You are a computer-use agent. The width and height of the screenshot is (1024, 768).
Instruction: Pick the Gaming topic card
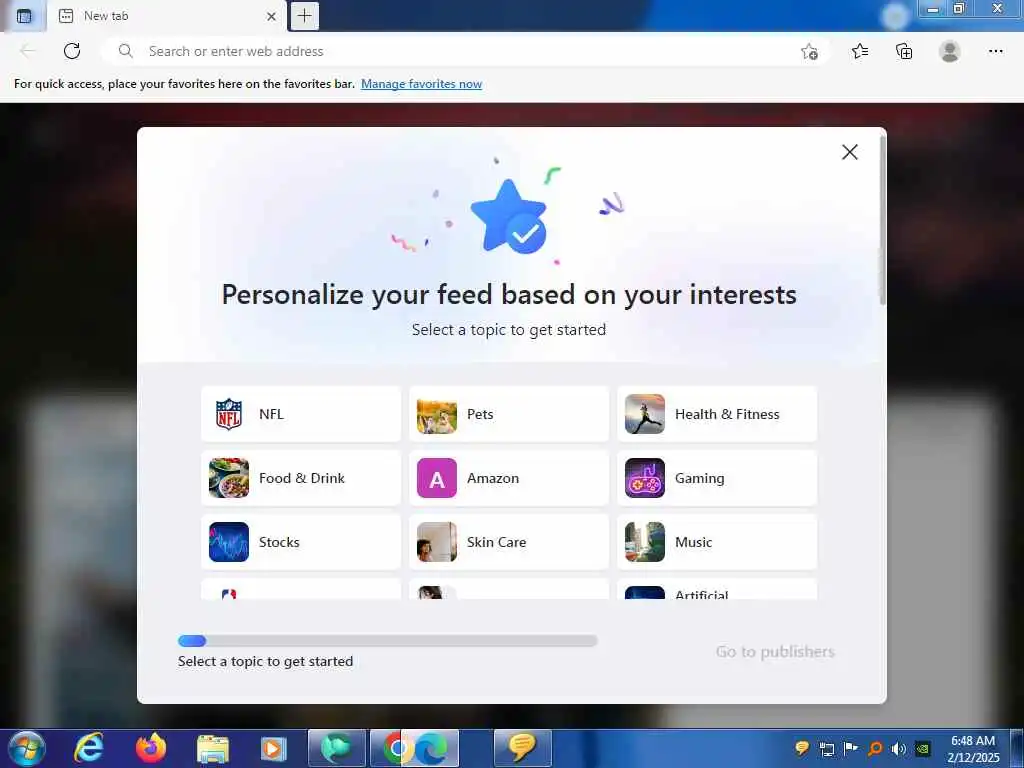717,478
